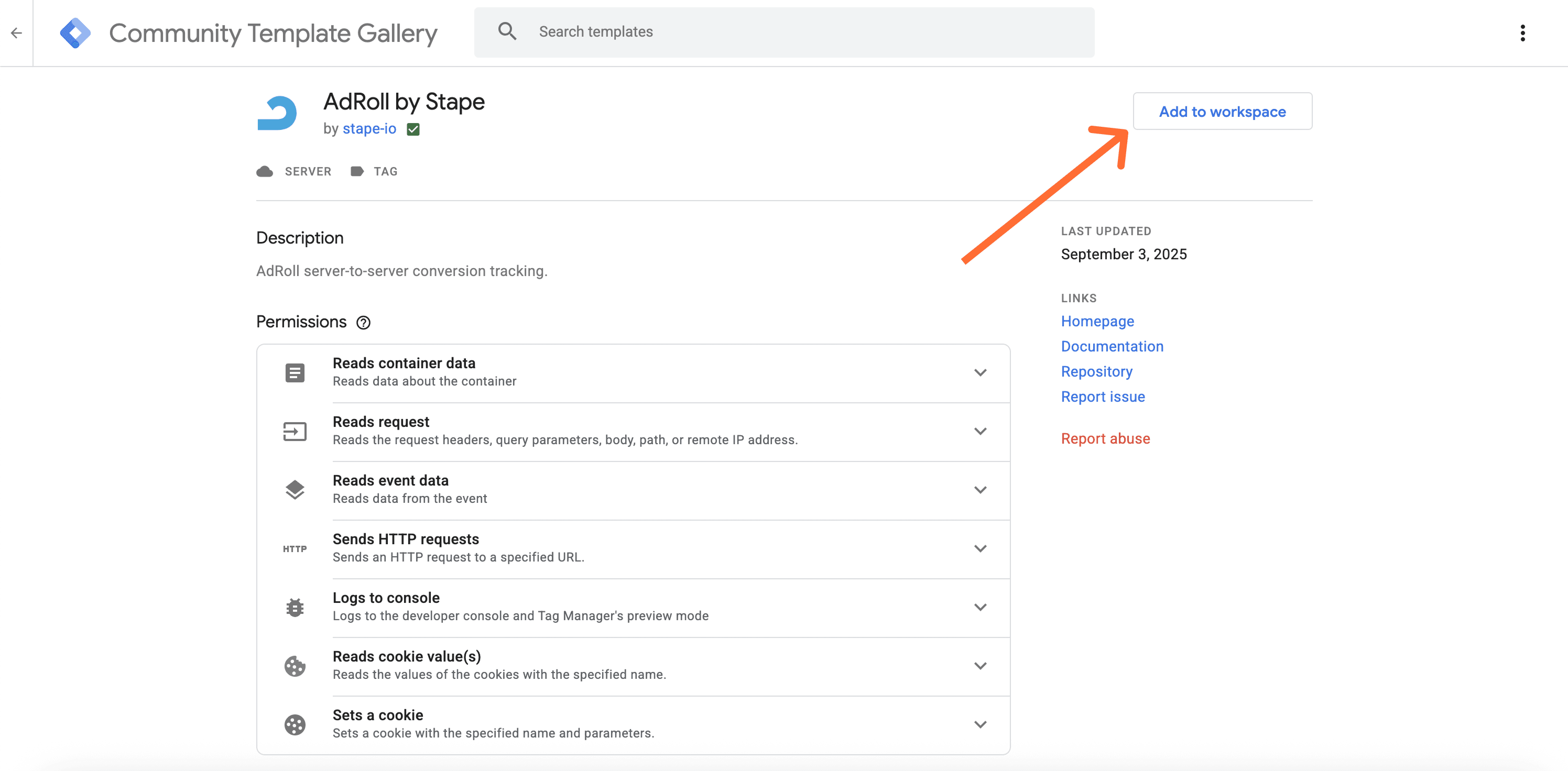Click the Description section heading
This screenshot has height=771, width=1568.
[300, 238]
